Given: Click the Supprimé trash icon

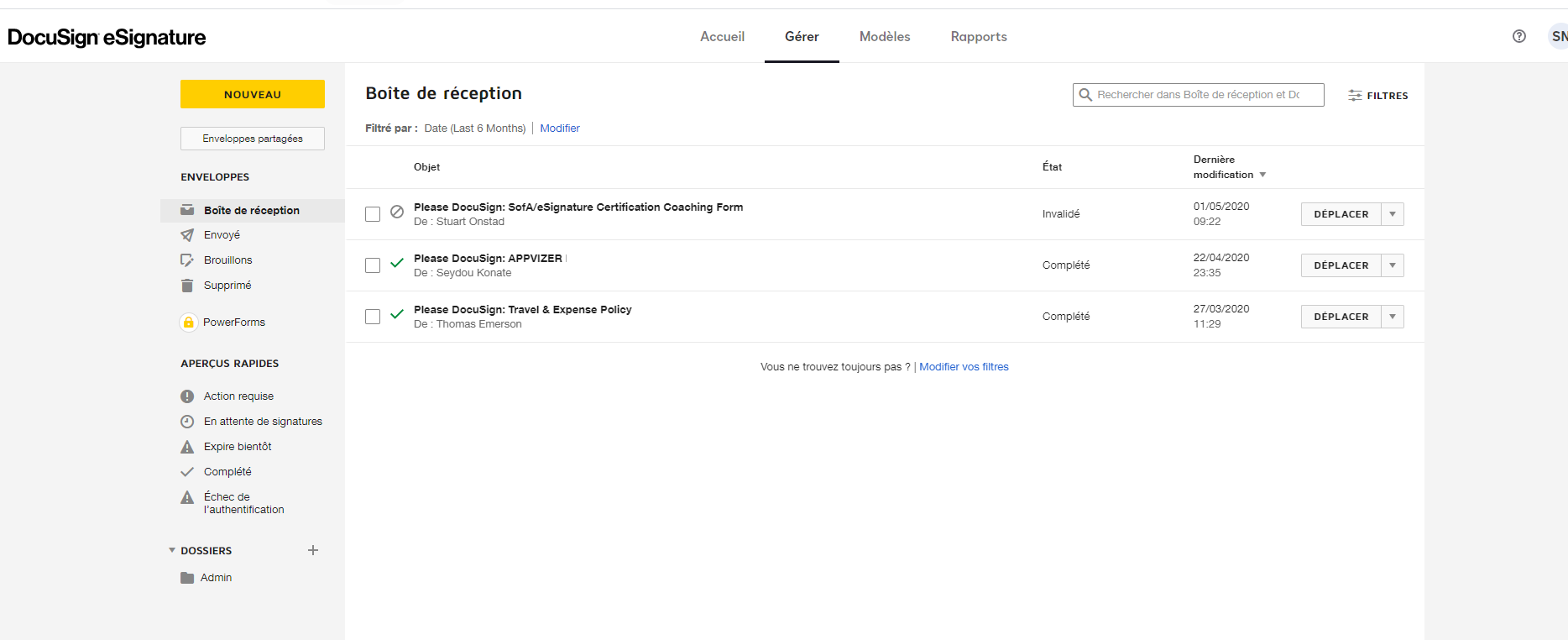Looking at the screenshot, I should pos(187,286).
